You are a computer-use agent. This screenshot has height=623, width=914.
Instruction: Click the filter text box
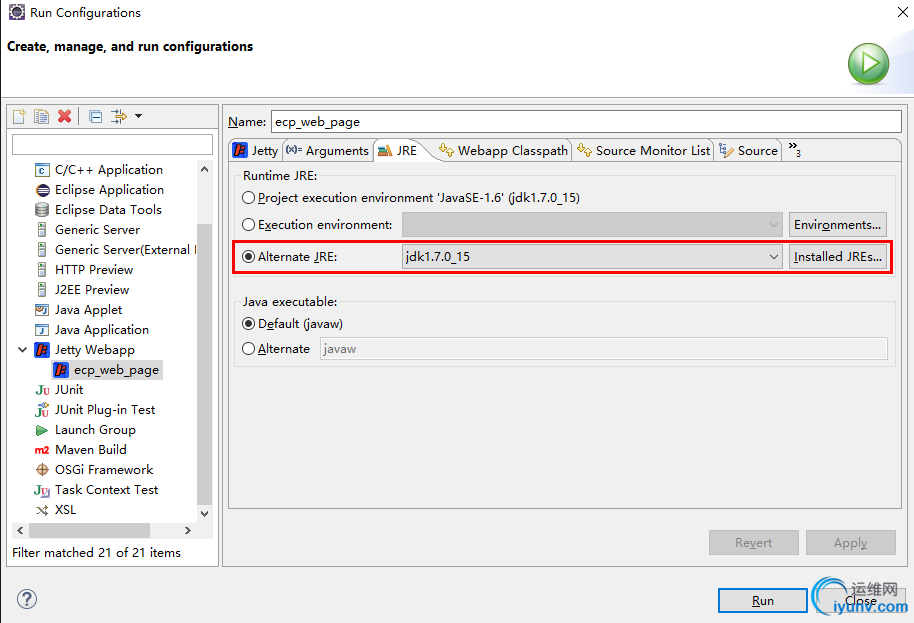113,144
